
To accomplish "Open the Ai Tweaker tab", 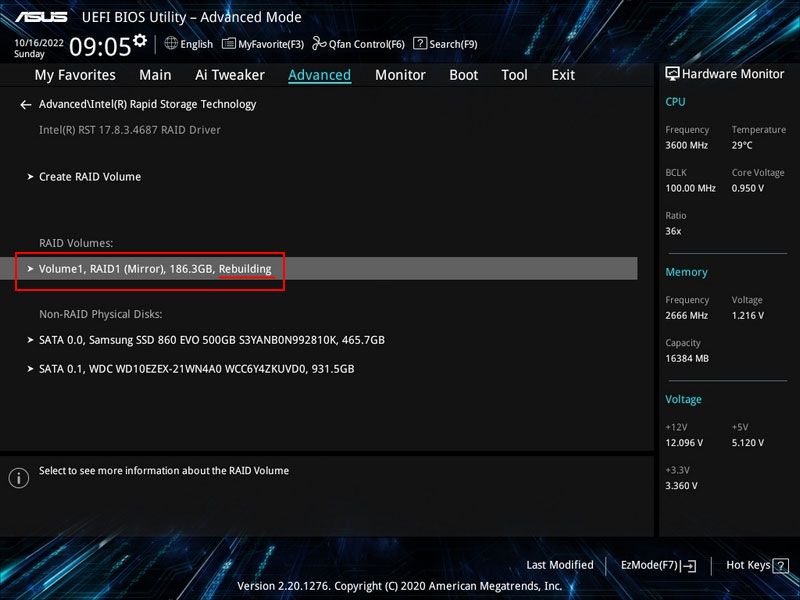I will (x=230, y=75).
